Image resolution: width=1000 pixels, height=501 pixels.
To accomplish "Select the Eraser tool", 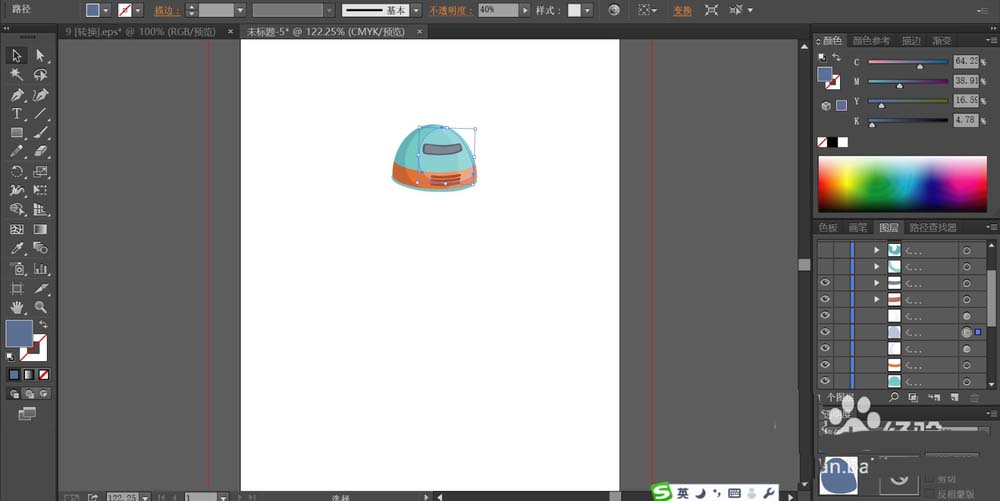I will click(40, 152).
